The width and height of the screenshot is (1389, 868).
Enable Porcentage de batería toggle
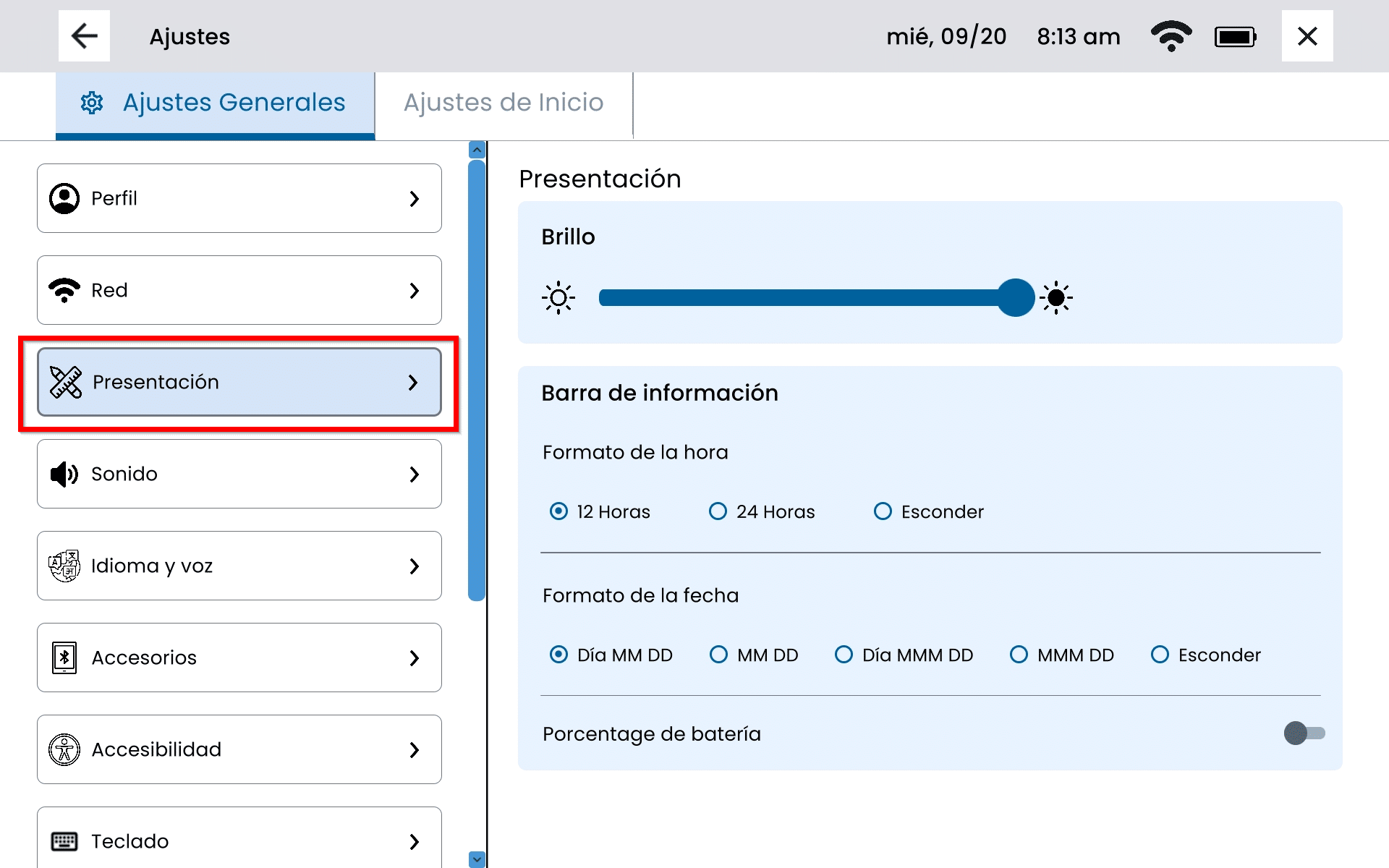1304,733
